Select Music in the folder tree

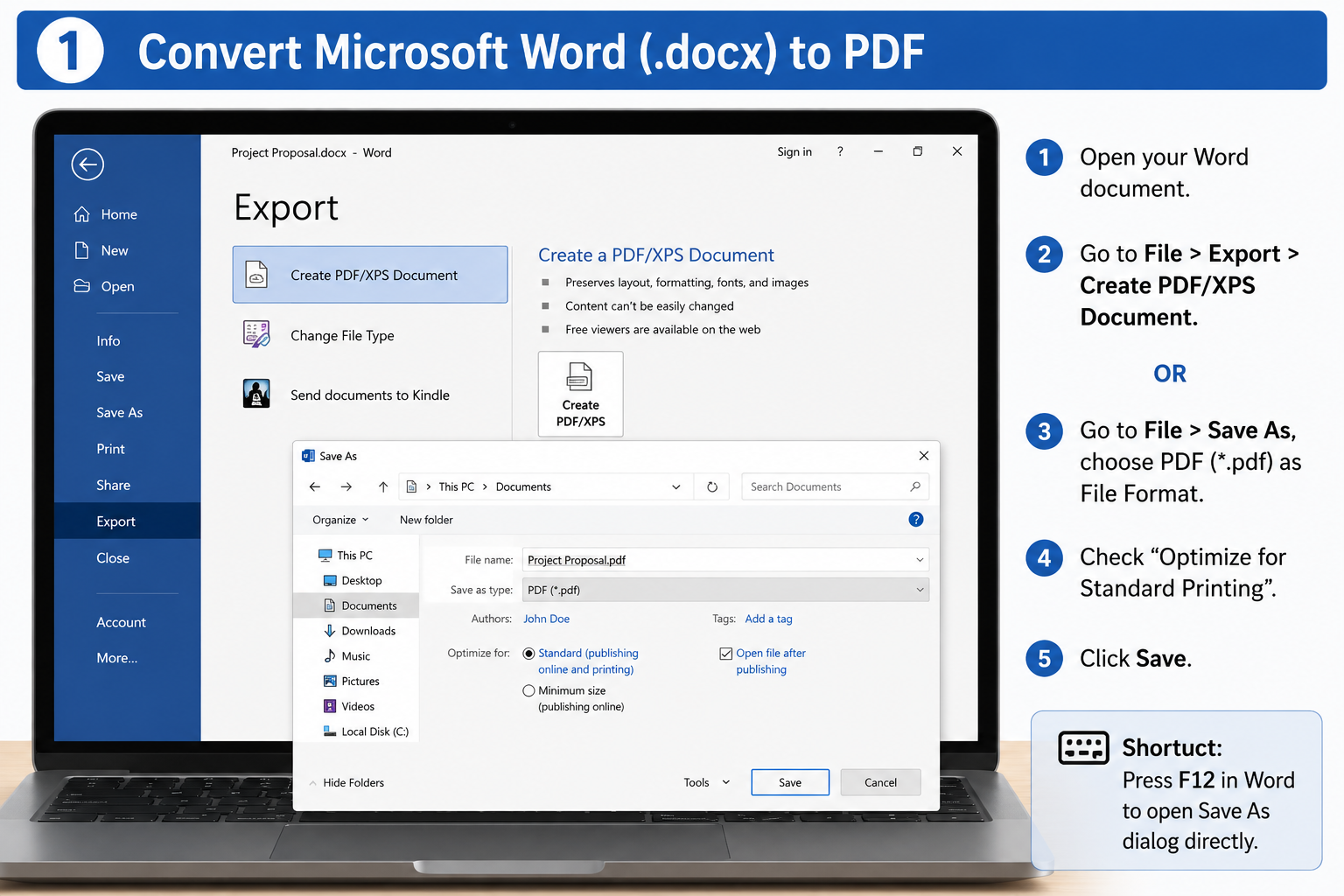click(347, 655)
